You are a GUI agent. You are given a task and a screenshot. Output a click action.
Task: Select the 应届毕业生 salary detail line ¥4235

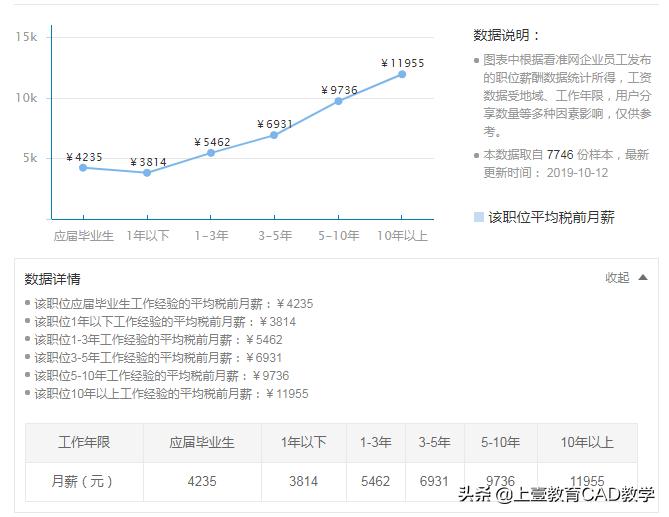click(x=174, y=304)
